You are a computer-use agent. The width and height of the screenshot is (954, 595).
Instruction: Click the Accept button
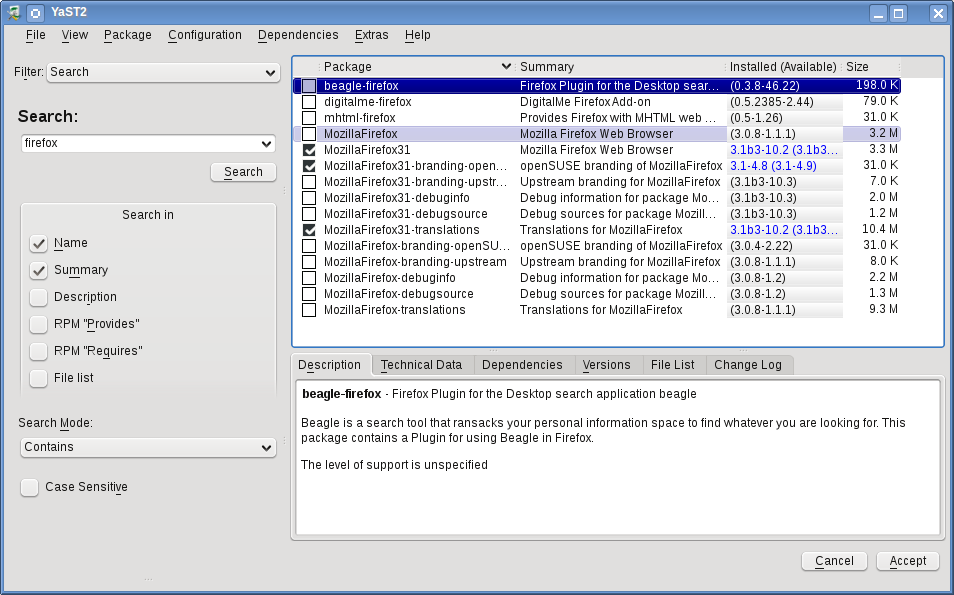[907, 561]
